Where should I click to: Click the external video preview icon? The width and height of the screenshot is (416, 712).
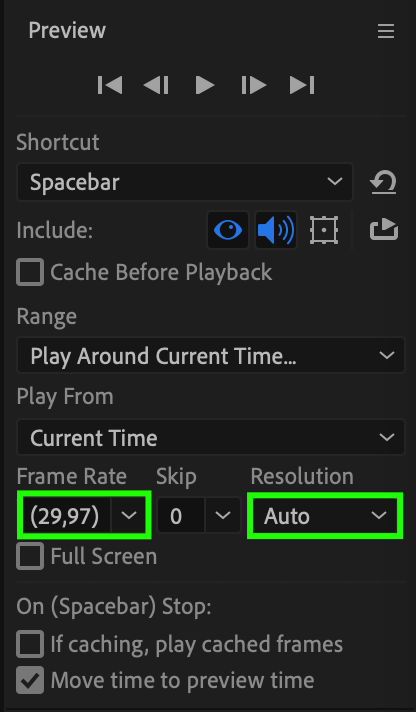point(384,229)
